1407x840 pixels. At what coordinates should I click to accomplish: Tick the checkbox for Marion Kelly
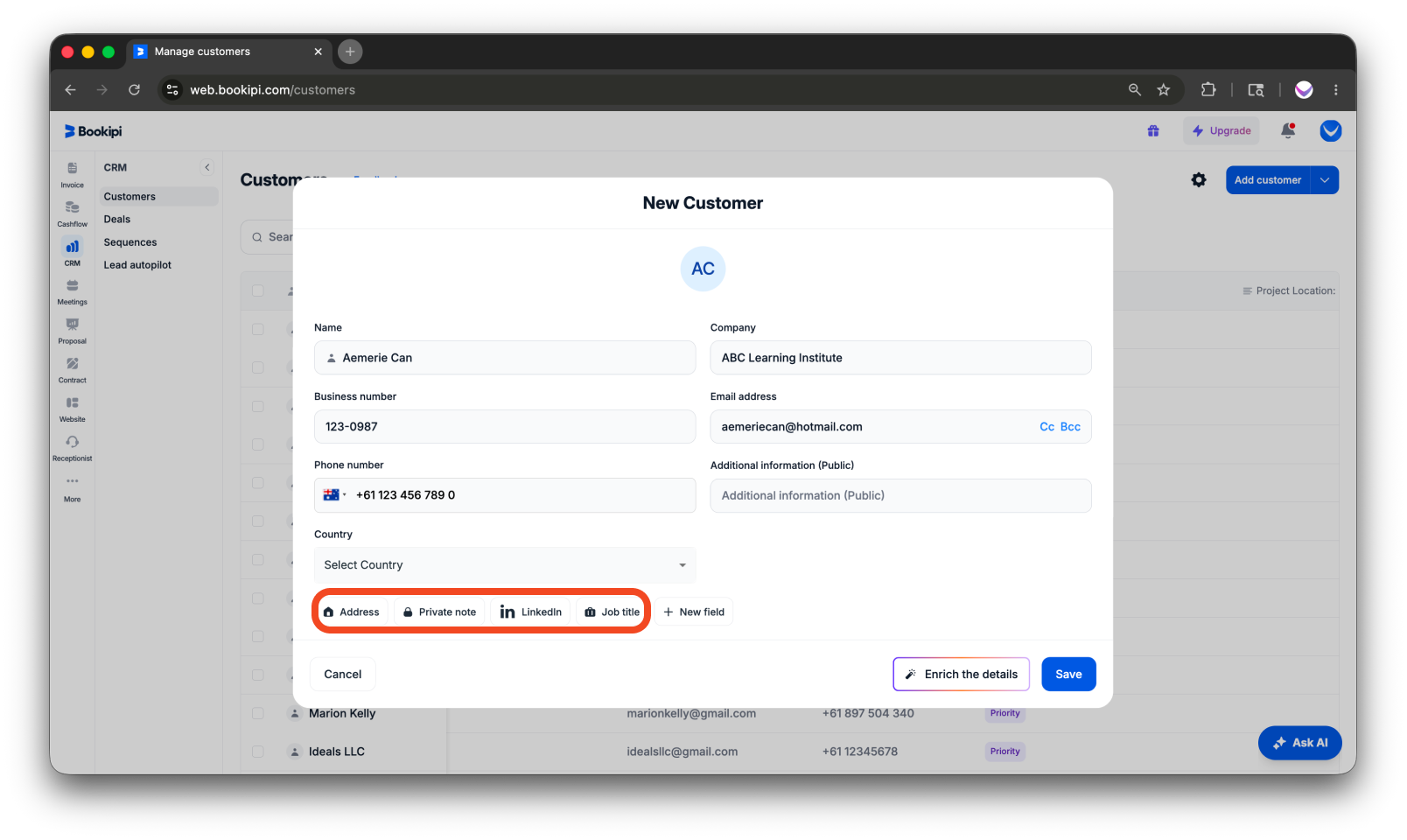(258, 713)
